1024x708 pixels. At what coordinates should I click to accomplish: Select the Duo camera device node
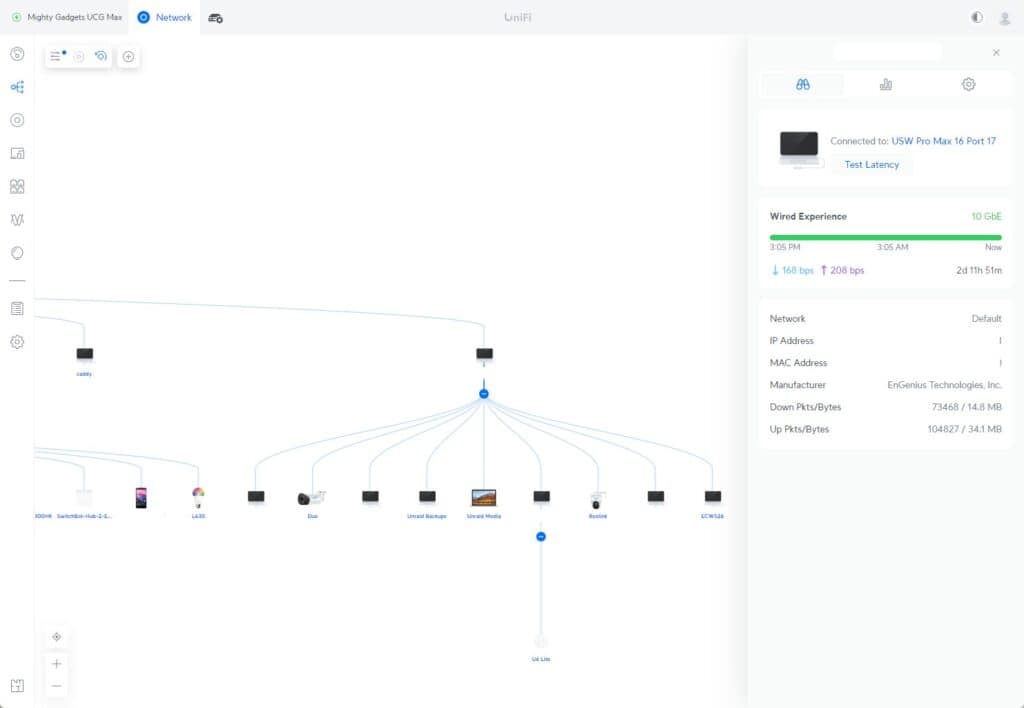(312, 498)
